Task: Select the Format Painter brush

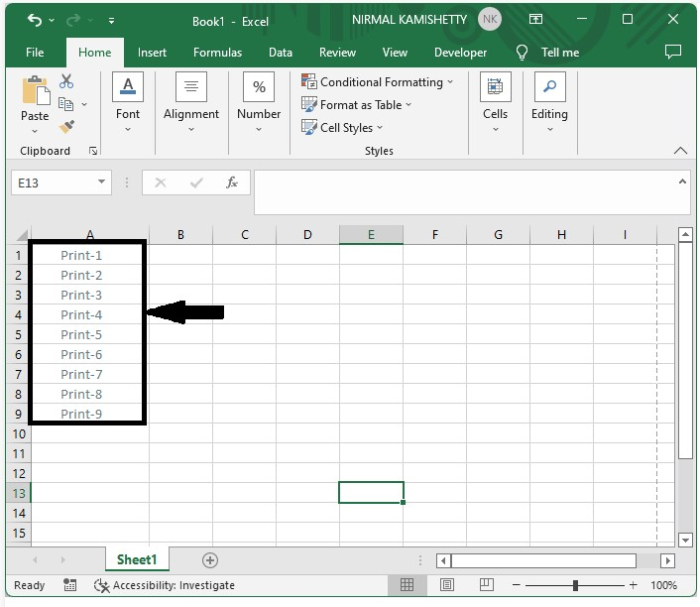Action: pos(67,127)
